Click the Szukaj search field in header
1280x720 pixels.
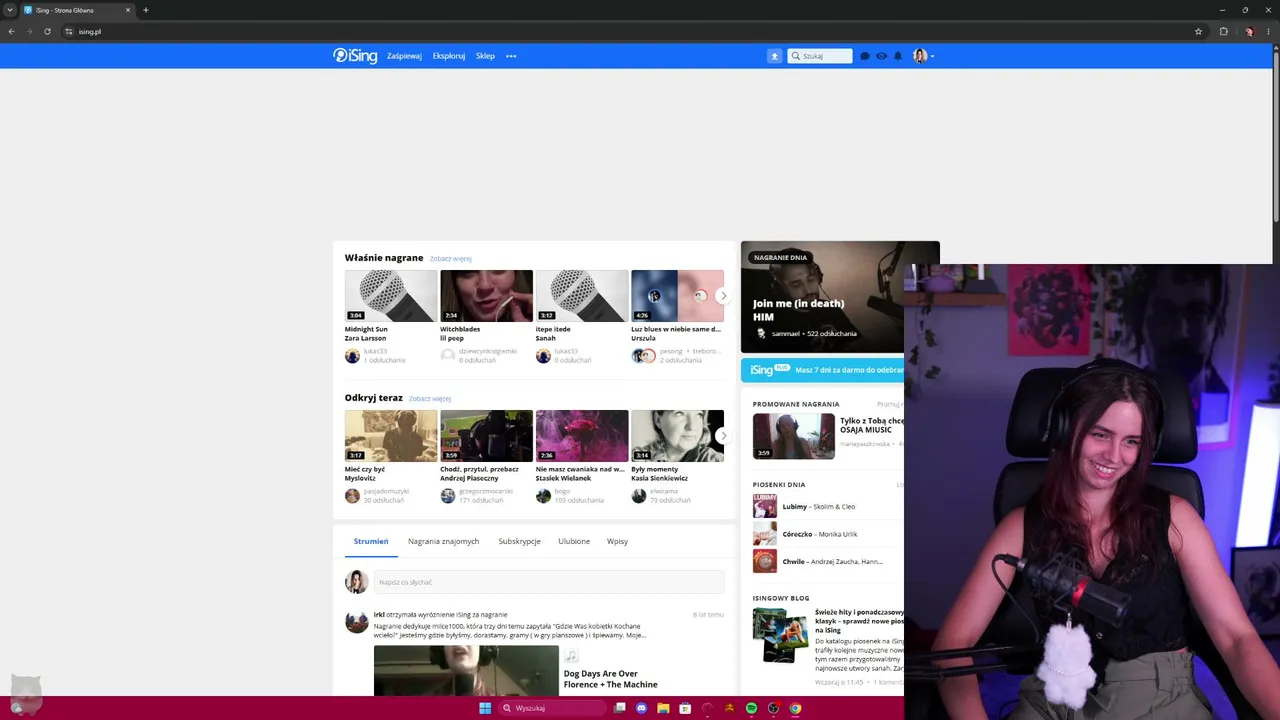click(820, 56)
